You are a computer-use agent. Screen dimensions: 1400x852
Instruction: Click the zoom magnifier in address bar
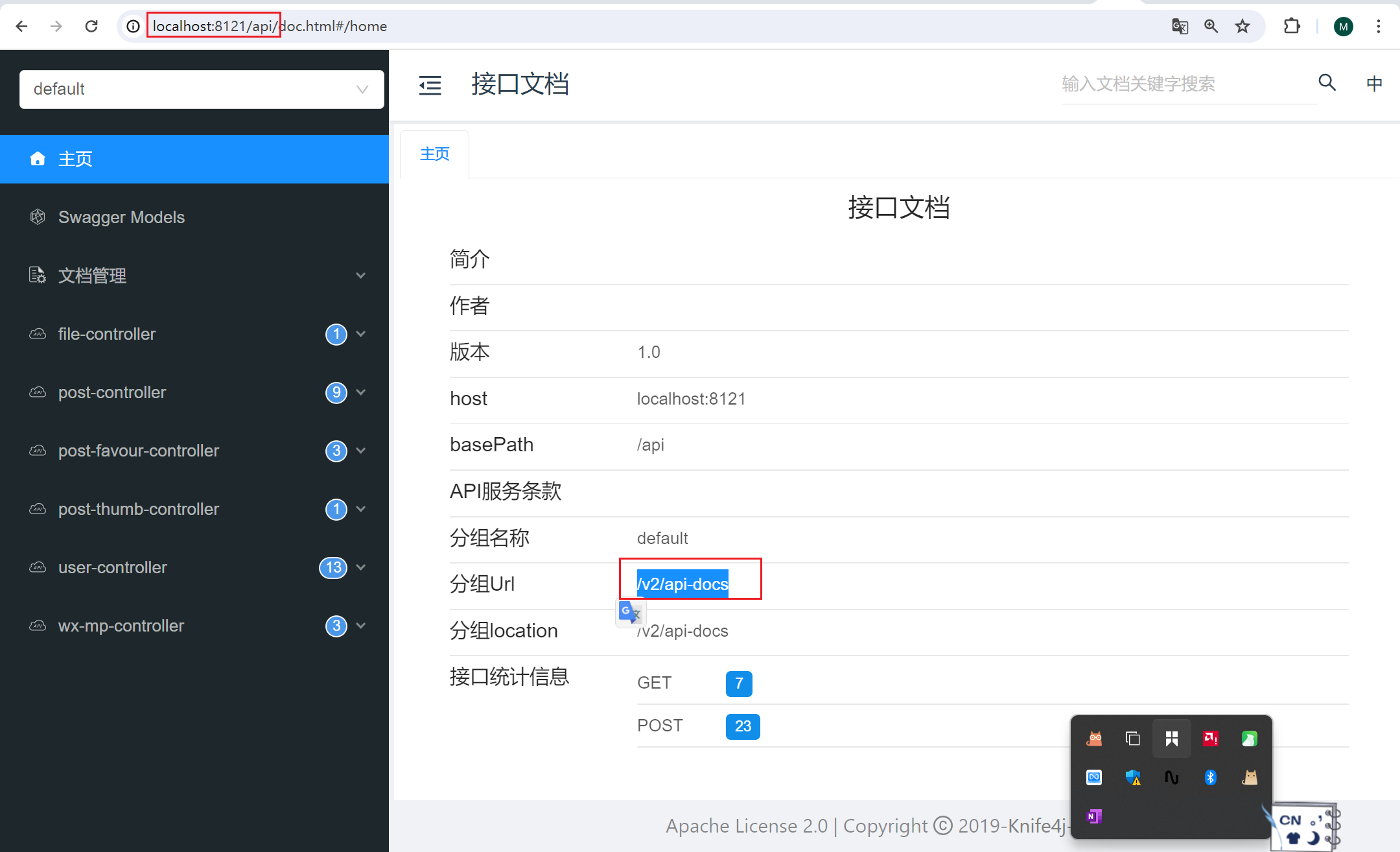[x=1211, y=27]
